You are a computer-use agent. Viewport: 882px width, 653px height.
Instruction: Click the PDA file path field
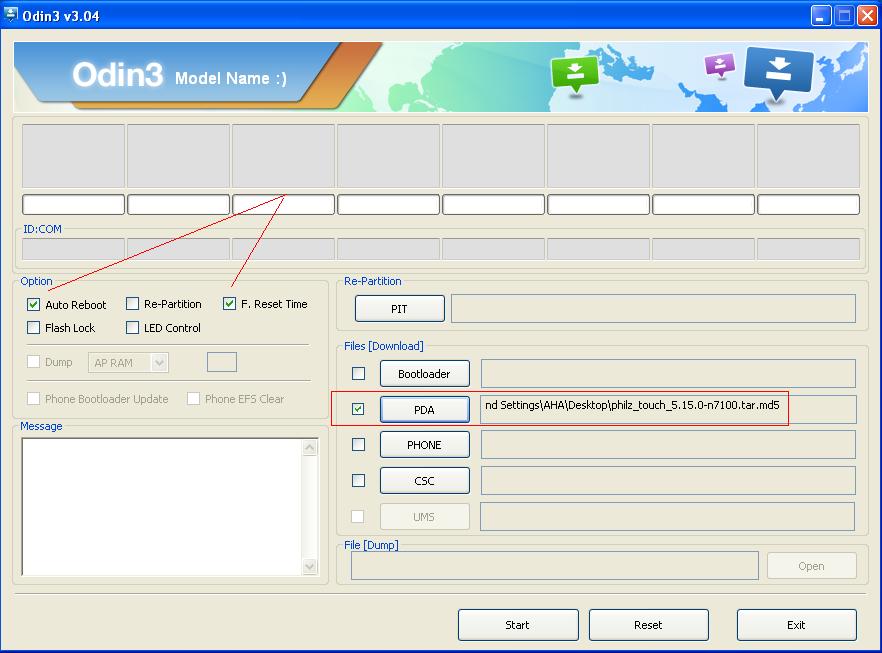[x=668, y=409]
